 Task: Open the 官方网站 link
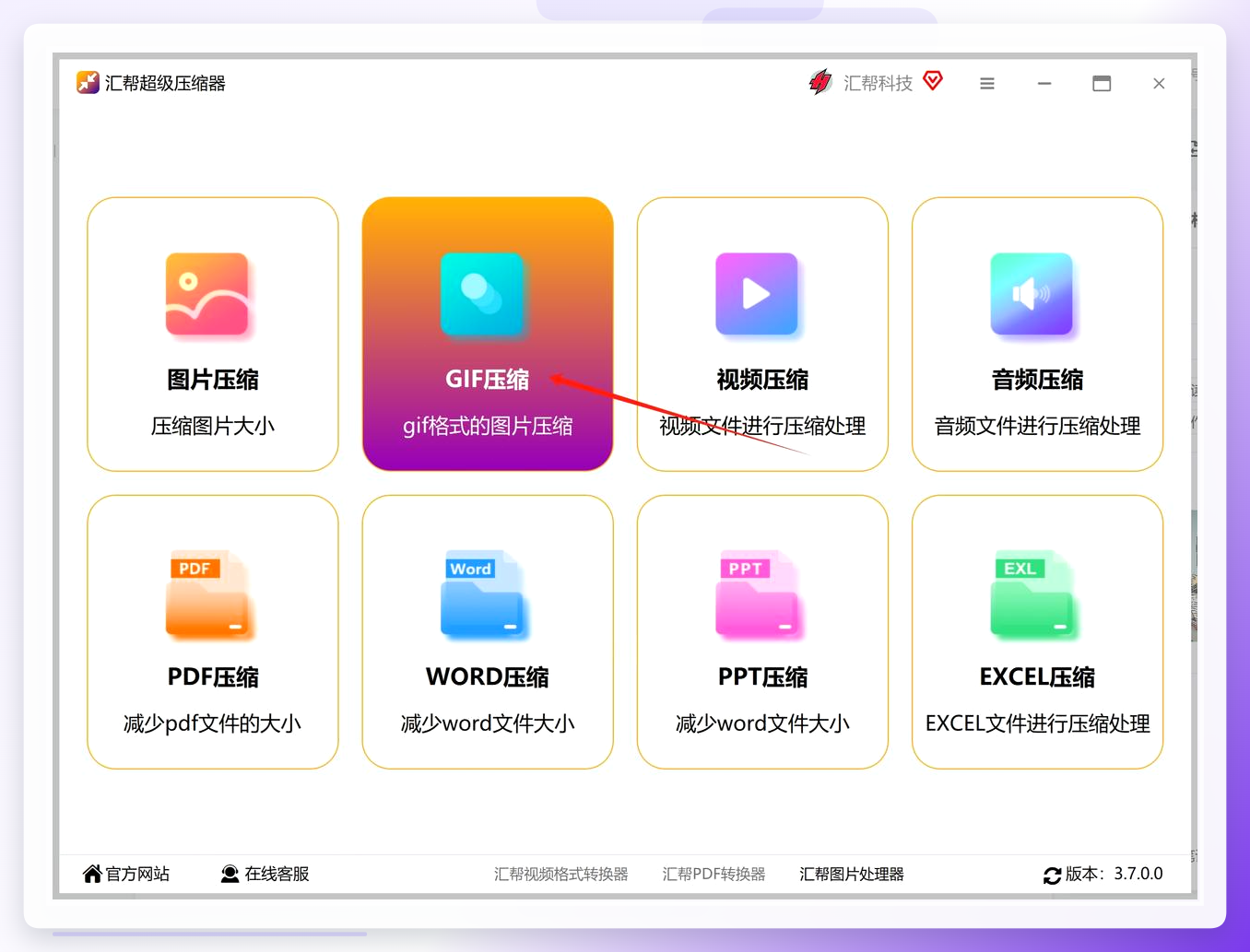point(137,874)
